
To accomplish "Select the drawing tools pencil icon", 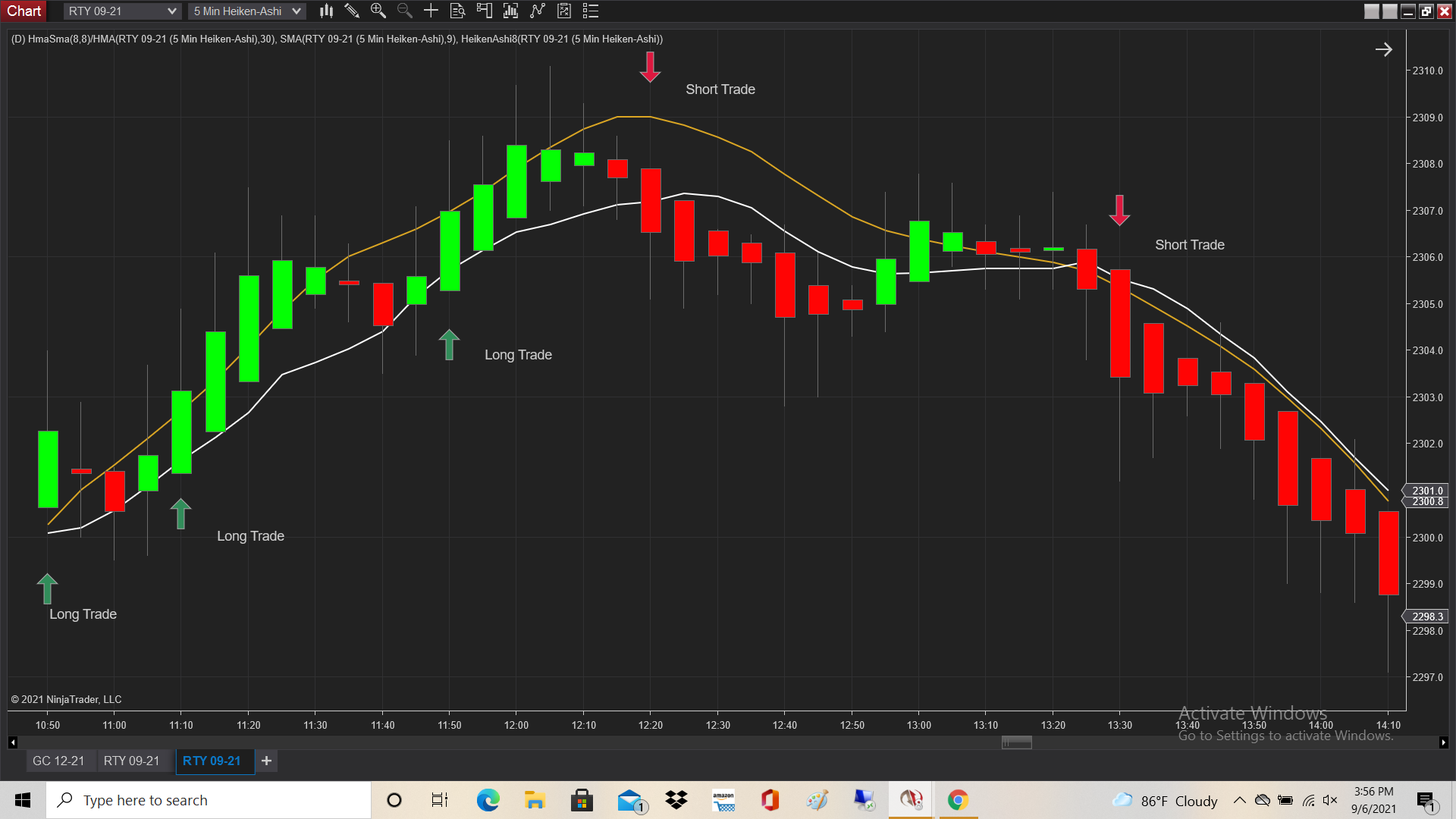I will point(352,11).
